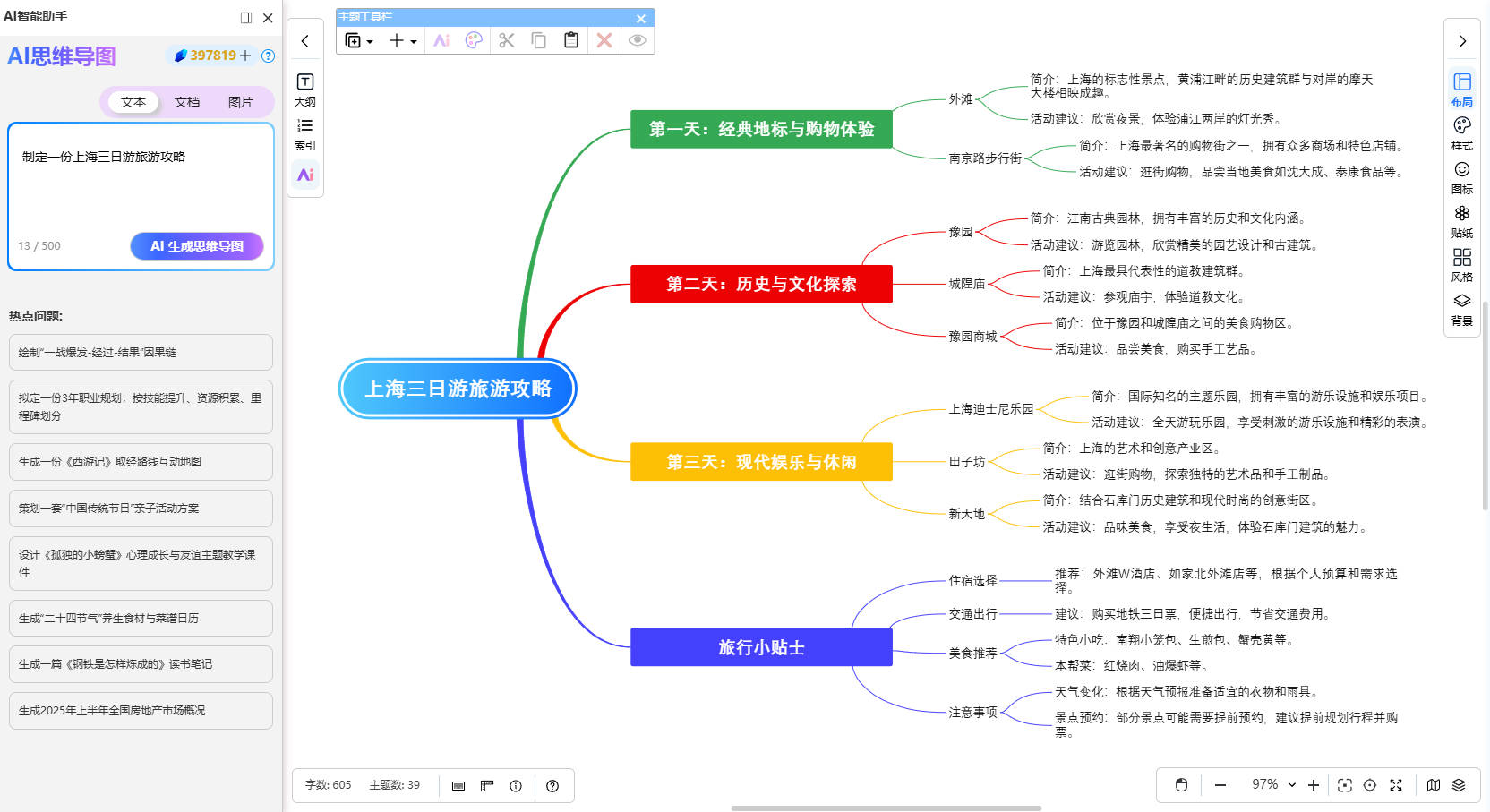1490x812 pixels.
Task: Open the 大纲 outline view
Action: (x=304, y=90)
